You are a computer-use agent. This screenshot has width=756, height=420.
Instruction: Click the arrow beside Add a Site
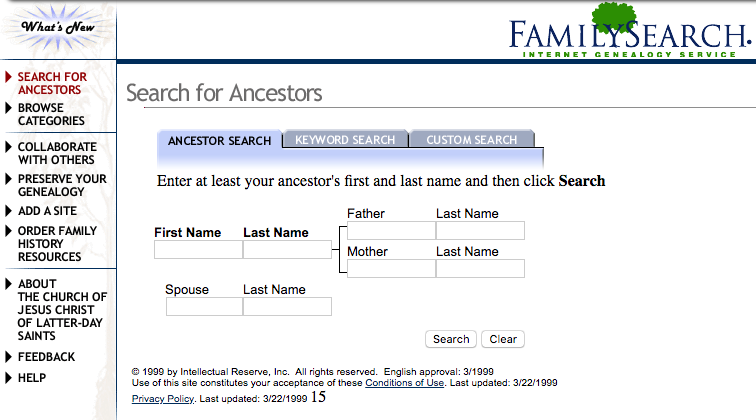(x=9, y=211)
